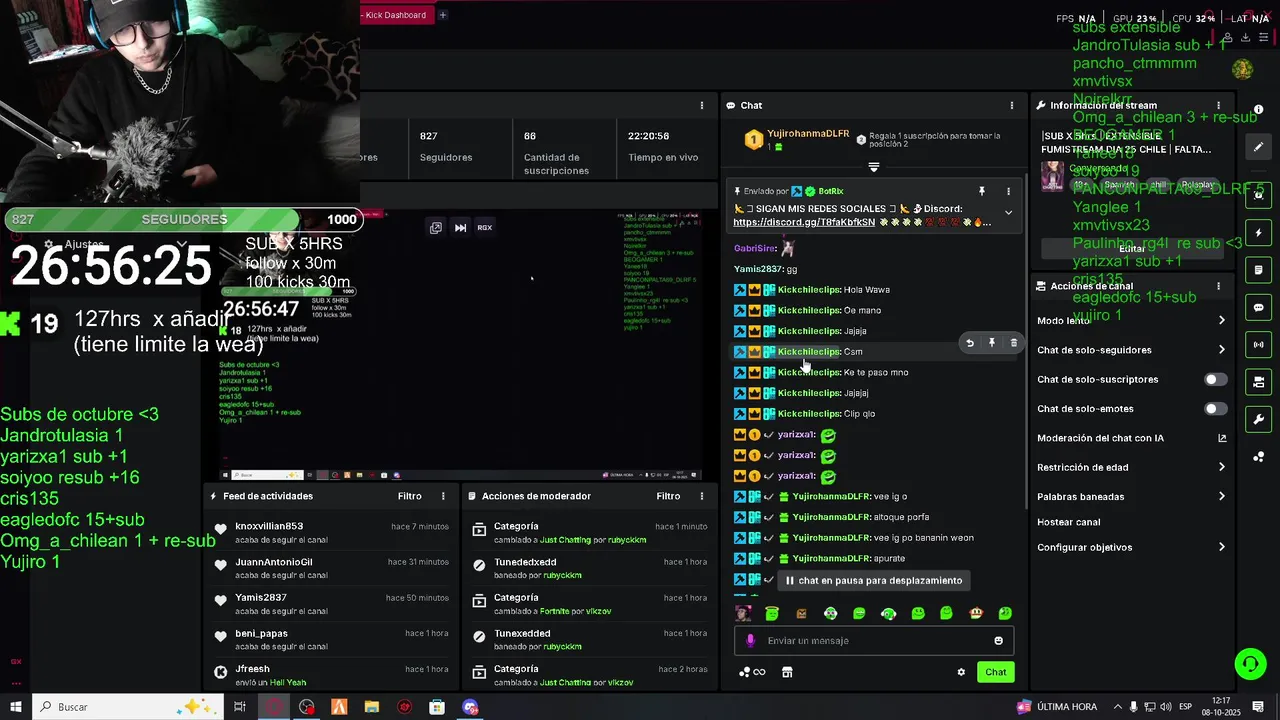
Task: Click the Hostear canal option
Action: [x=1068, y=522]
